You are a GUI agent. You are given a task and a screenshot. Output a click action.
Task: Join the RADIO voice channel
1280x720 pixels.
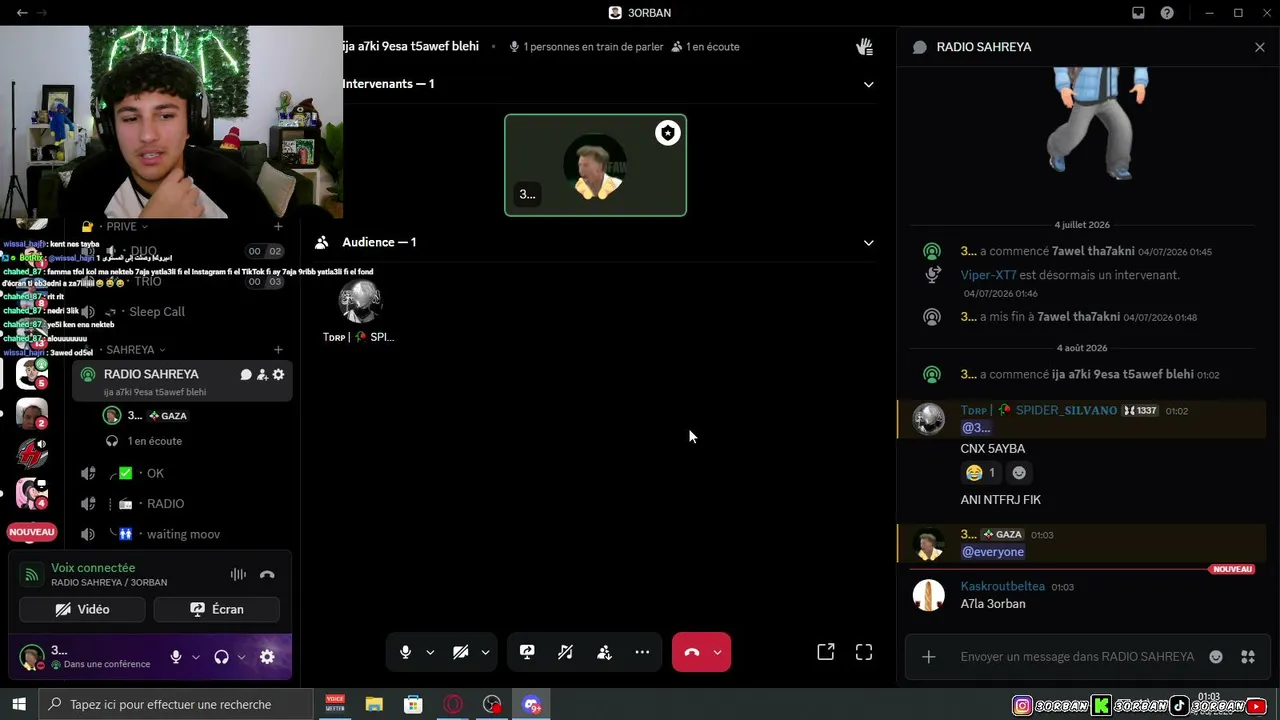[x=182, y=503]
